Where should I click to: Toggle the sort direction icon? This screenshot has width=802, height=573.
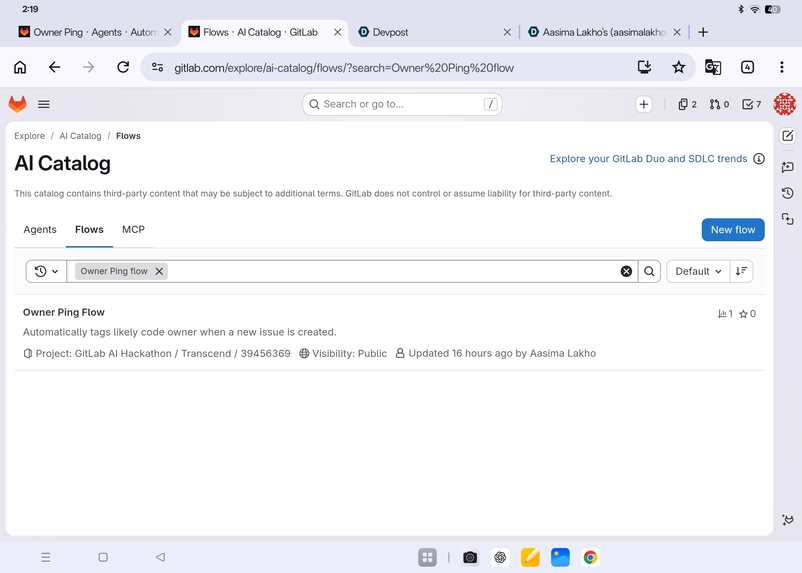click(741, 271)
